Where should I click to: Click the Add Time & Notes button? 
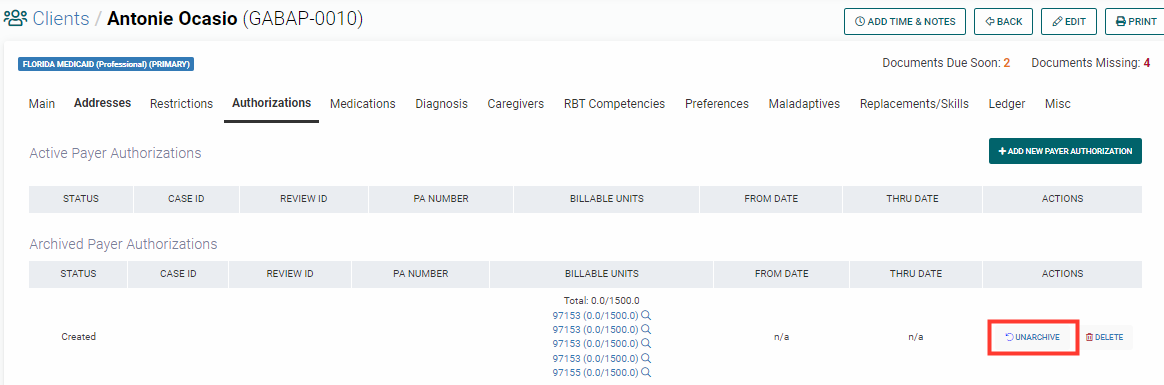[x=904, y=22]
